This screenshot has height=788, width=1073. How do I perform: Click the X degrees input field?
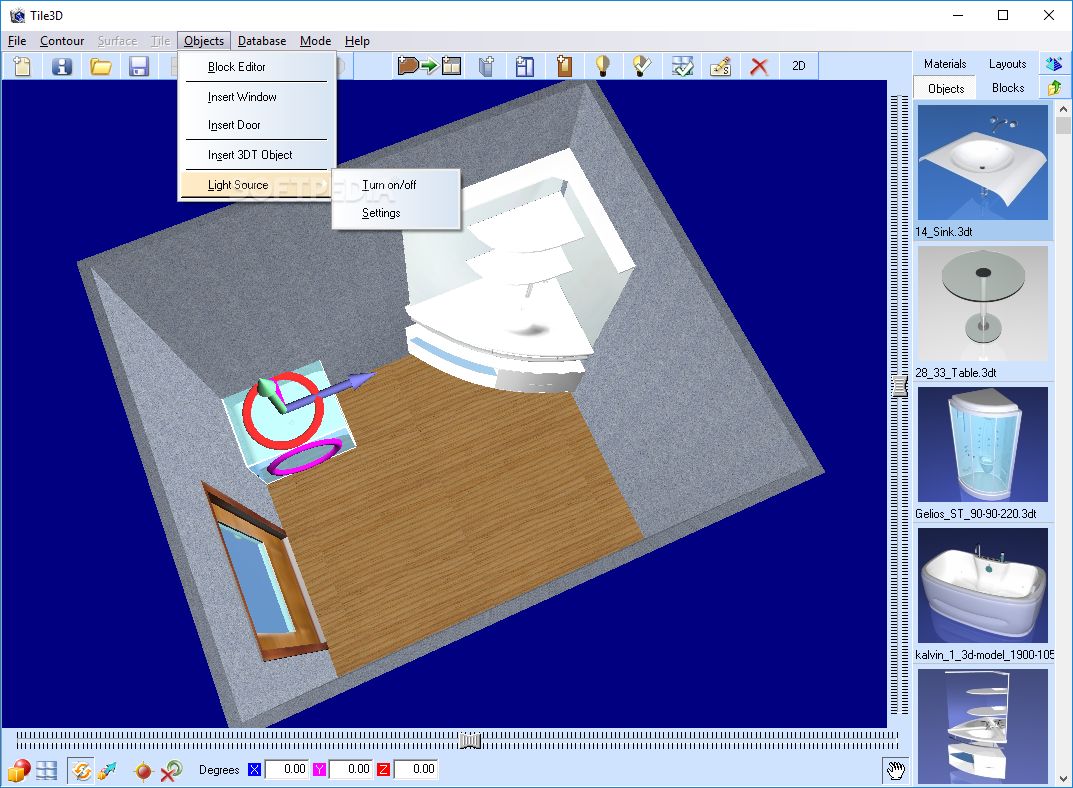click(x=287, y=770)
